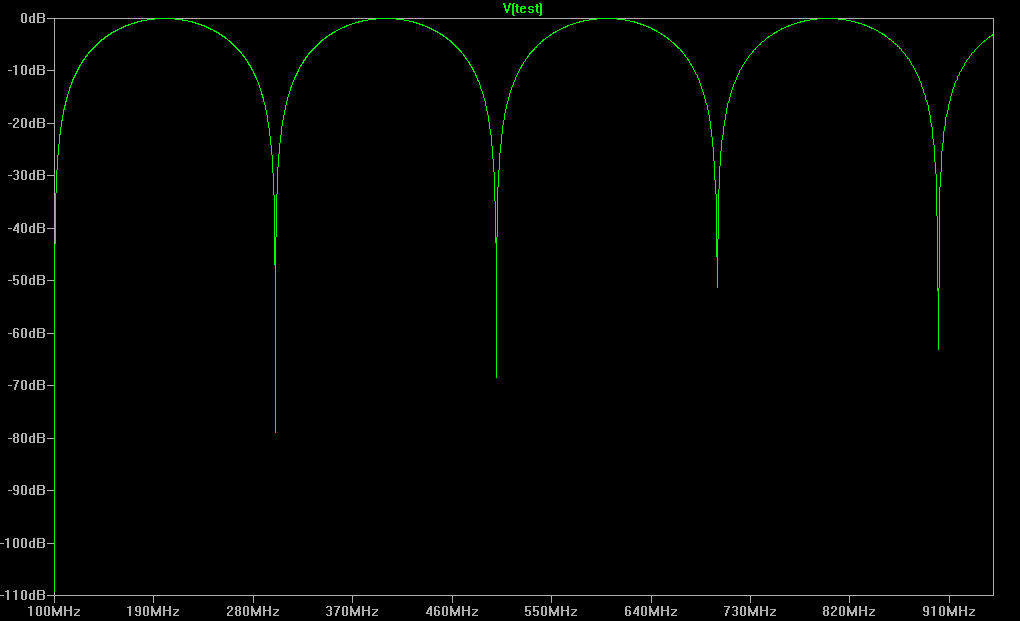The image size is (1020, 621).
Task: Click the -90dB axis label
Action: [x=29, y=491]
